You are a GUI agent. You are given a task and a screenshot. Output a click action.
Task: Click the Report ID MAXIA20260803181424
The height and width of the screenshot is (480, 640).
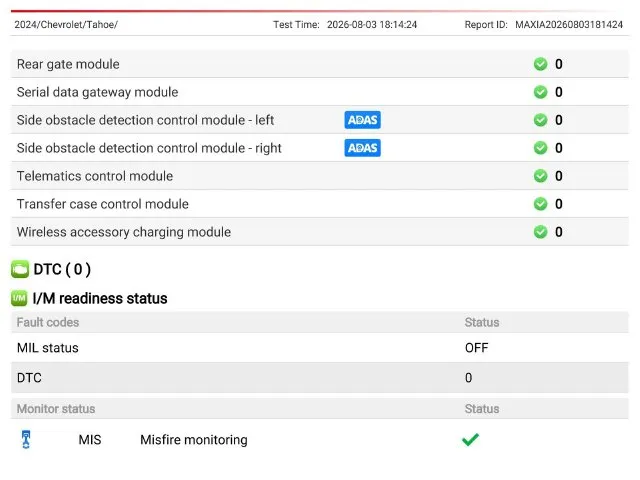pyautogui.click(x=569, y=24)
